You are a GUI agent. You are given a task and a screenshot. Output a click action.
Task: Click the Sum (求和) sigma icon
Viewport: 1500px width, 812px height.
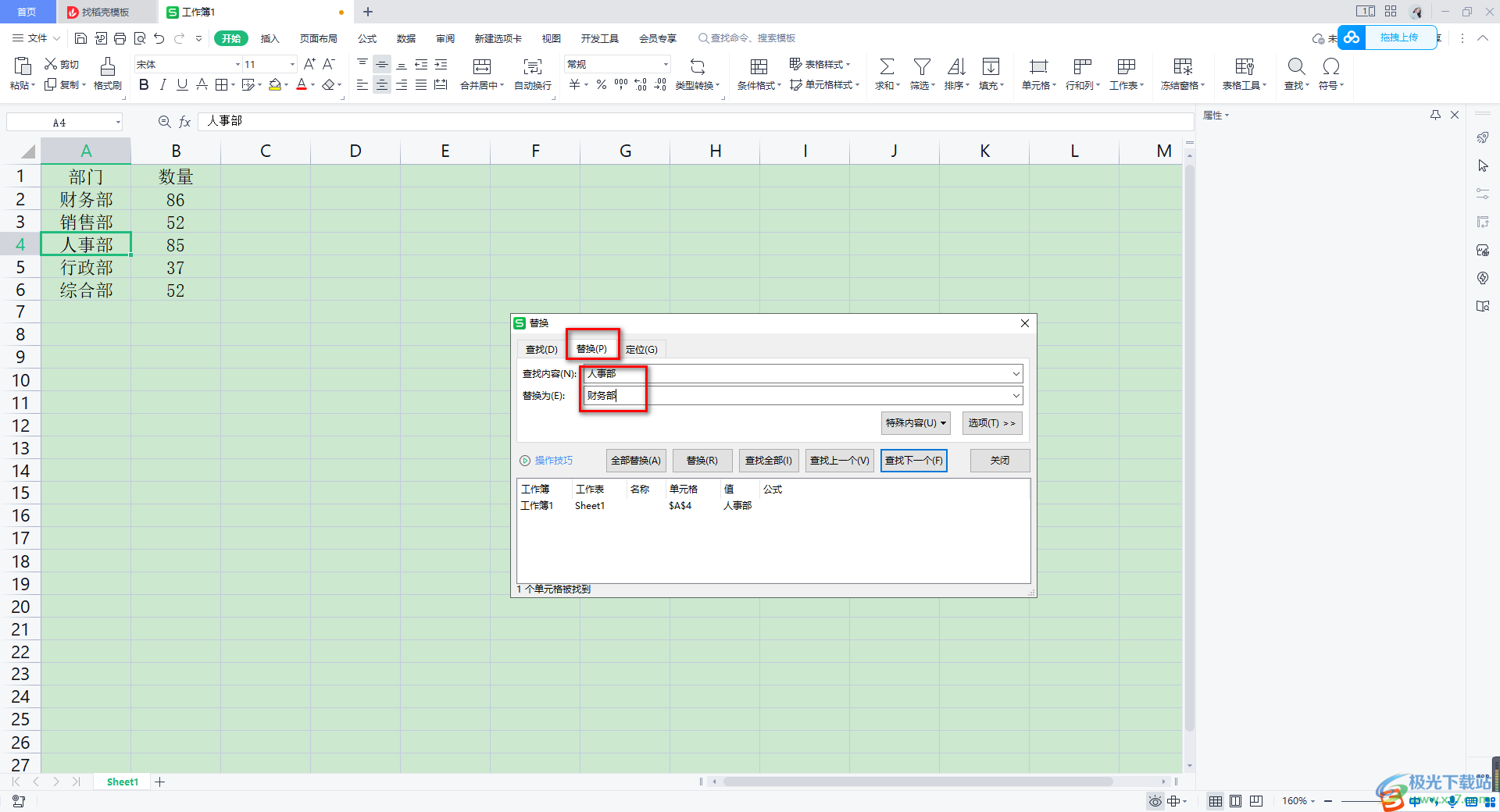pyautogui.click(x=887, y=66)
